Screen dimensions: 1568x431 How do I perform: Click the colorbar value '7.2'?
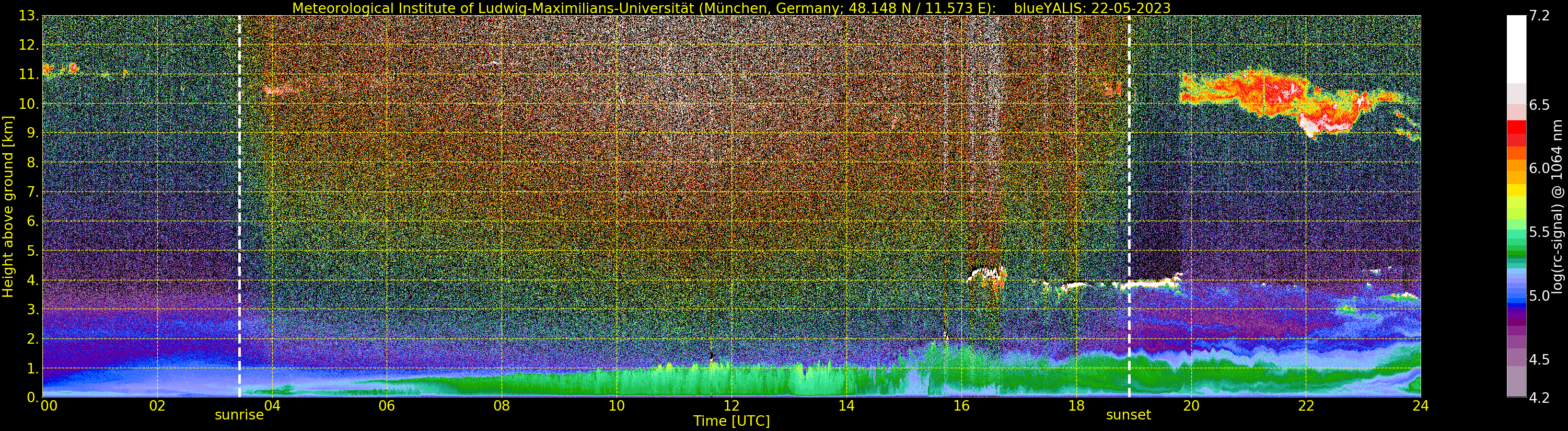pyautogui.click(x=1539, y=16)
